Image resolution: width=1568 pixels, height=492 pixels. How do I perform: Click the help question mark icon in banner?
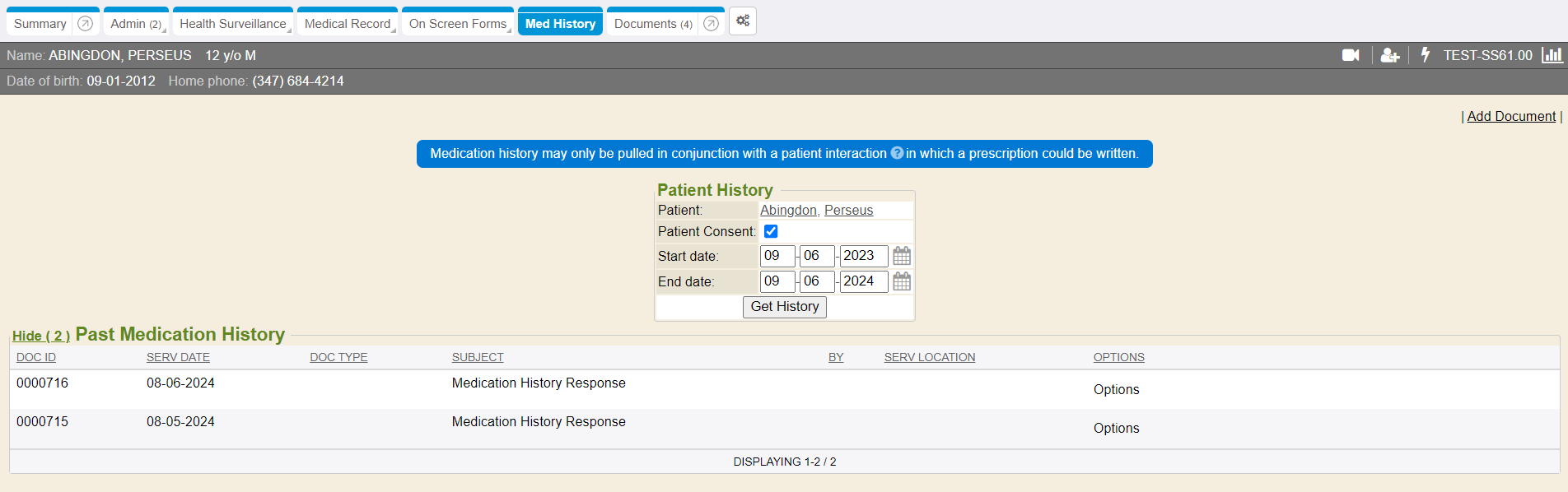pos(897,153)
